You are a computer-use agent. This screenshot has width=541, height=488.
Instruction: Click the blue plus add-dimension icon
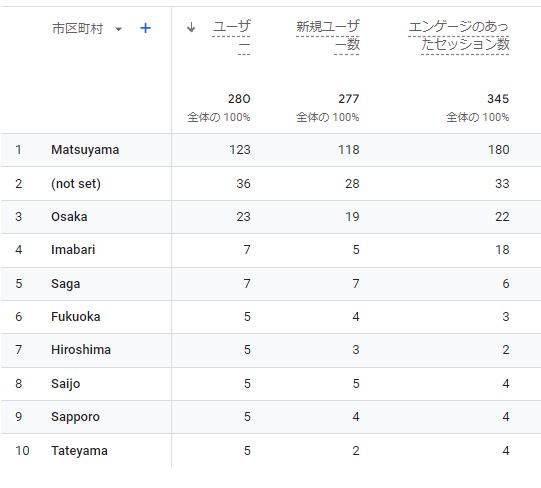[145, 28]
